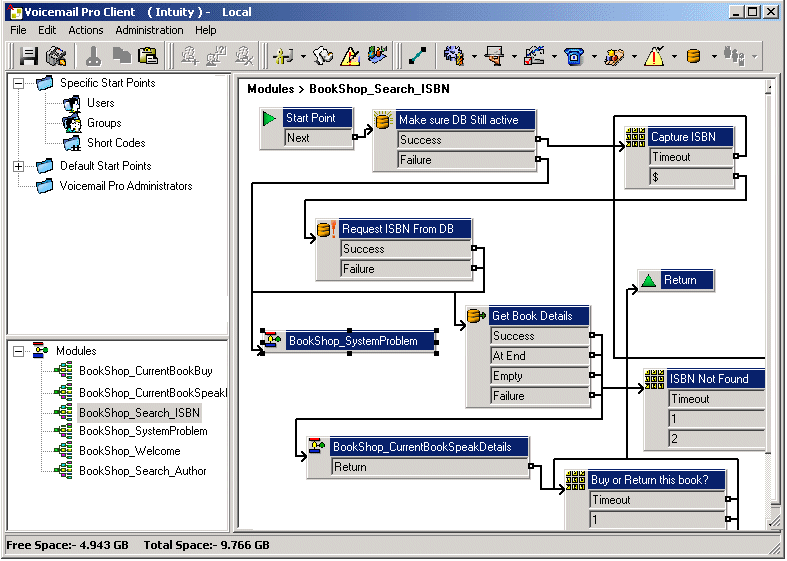The width and height of the screenshot is (787, 561).
Task: Open dropdown arrow beside telephone toolbar icon
Action: pos(594,56)
